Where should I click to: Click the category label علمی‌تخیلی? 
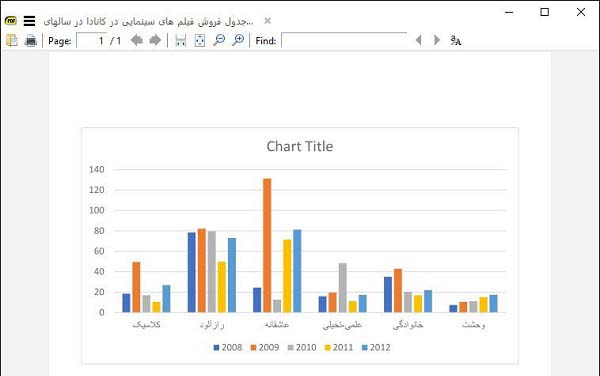point(342,325)
